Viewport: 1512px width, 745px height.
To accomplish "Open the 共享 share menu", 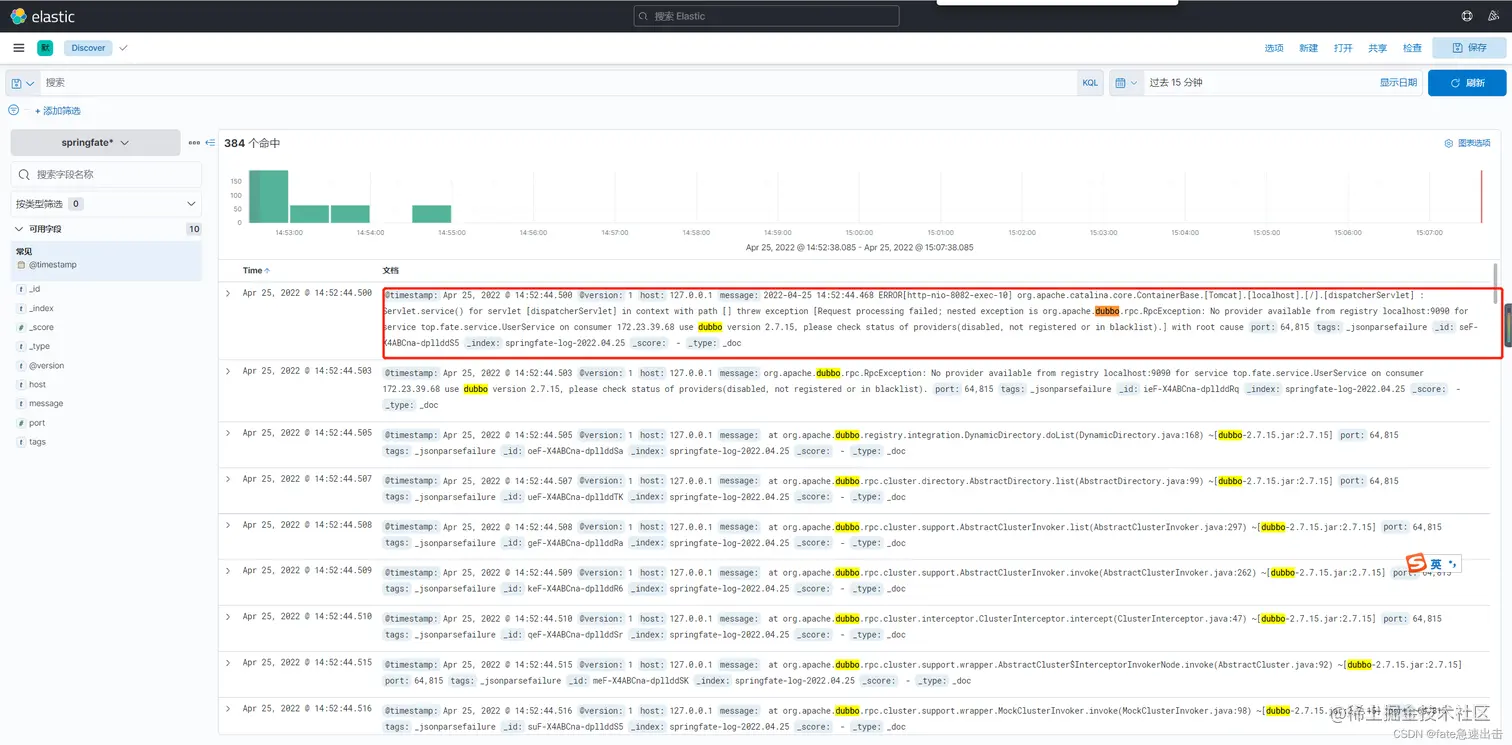I will pyautogui.click(x=1377, y=48).
